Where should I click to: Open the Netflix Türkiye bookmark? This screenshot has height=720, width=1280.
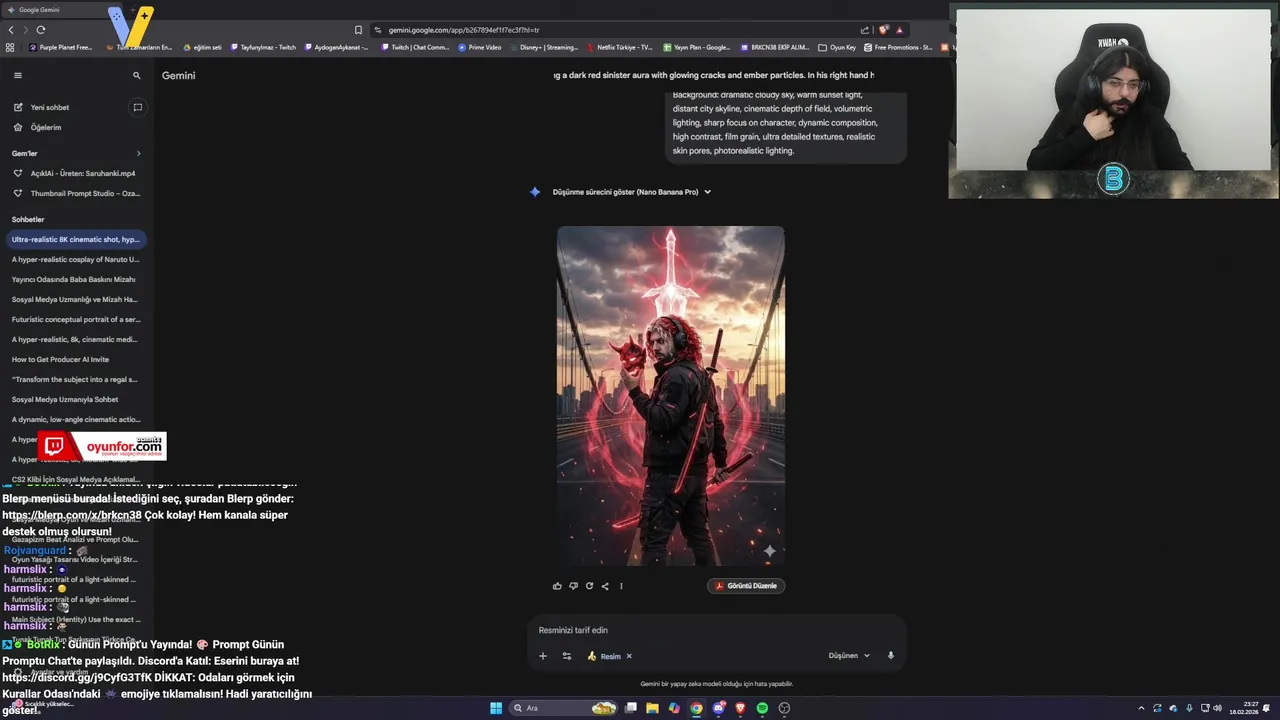(x=619, y=47)
